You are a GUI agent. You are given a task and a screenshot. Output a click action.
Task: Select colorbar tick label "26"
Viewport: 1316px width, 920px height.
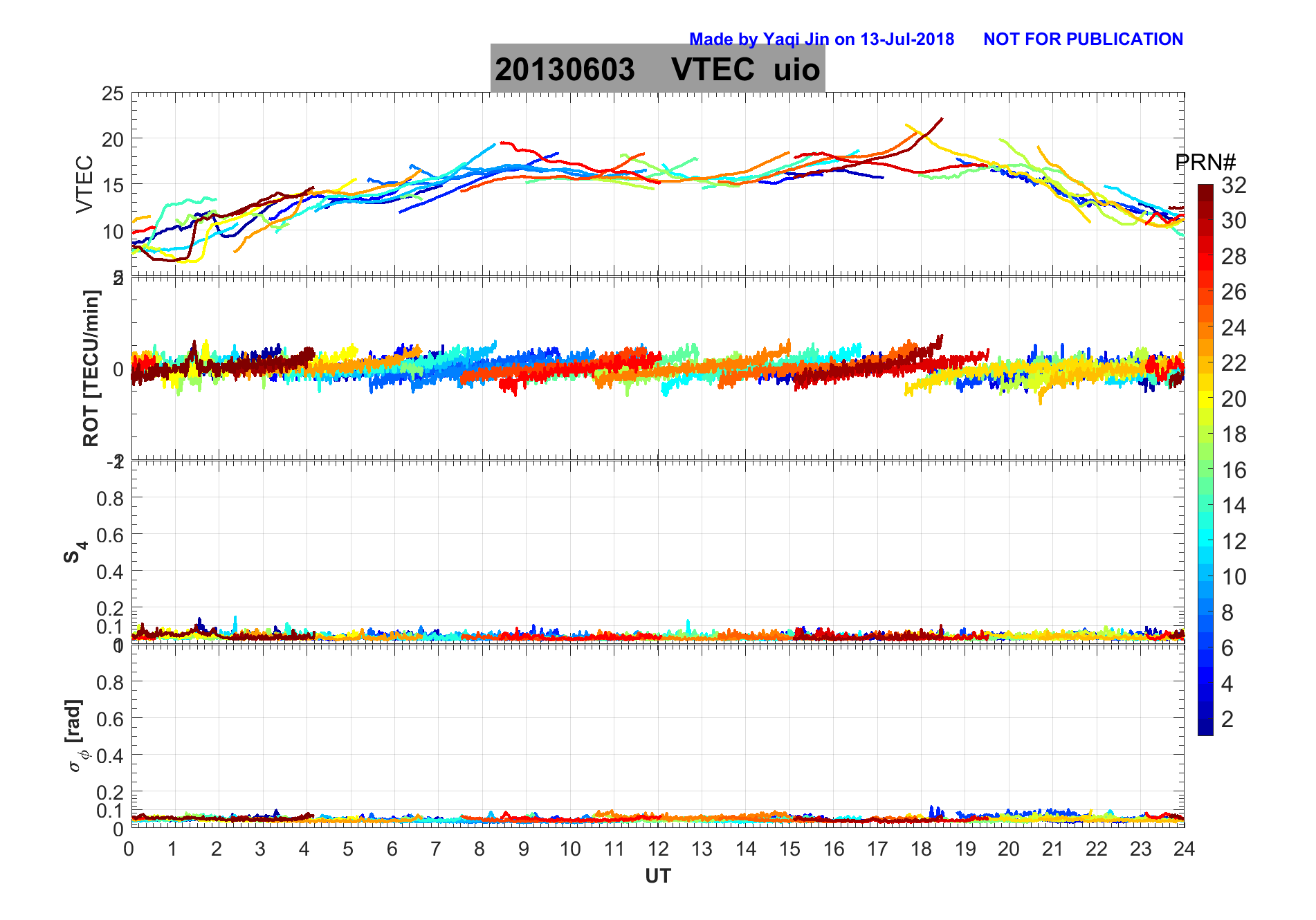tap(1234, 292)
